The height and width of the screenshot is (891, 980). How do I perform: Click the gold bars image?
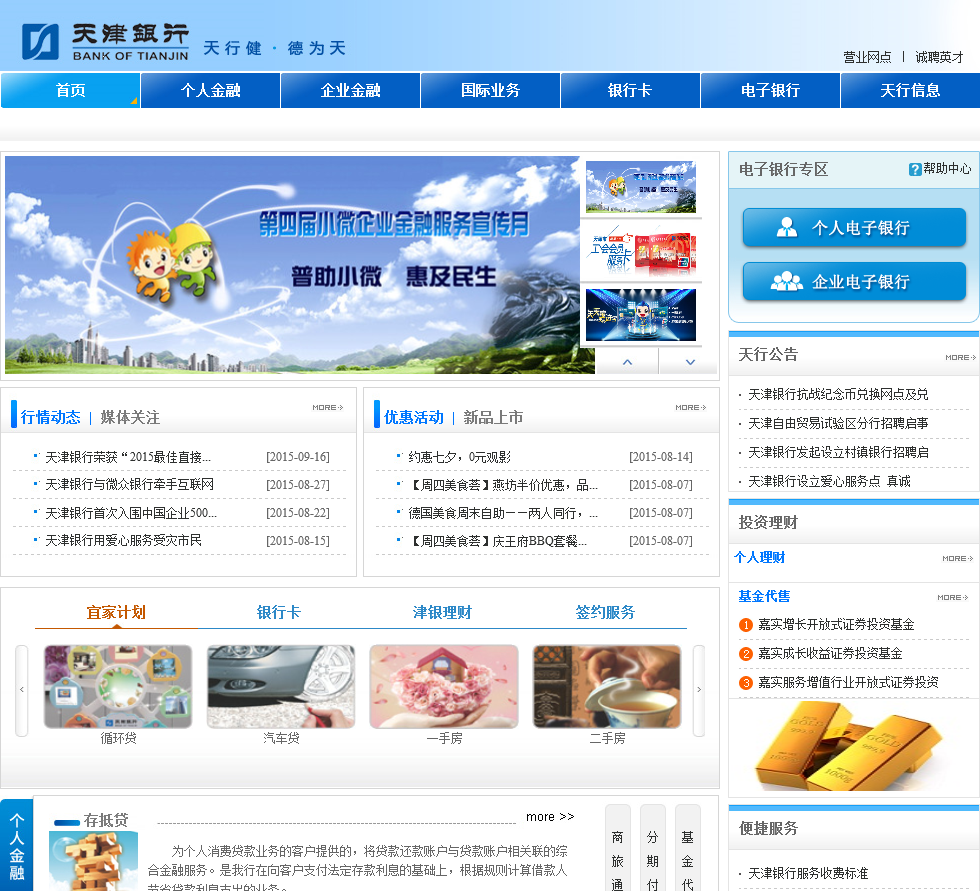click(x=849, y=745)
